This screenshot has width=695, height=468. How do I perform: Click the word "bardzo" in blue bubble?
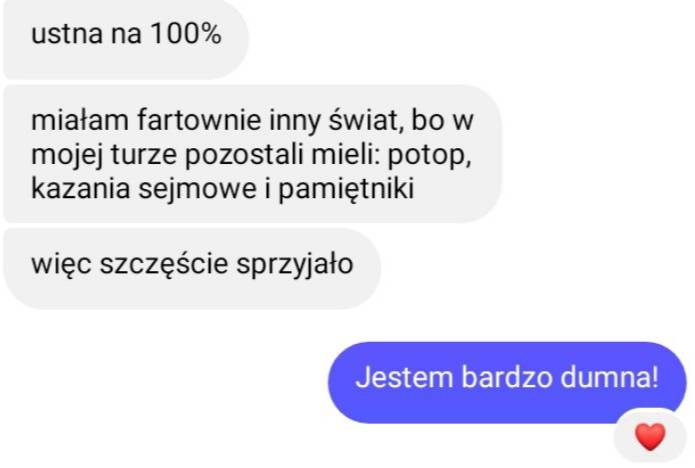click(x=507, y=378)
